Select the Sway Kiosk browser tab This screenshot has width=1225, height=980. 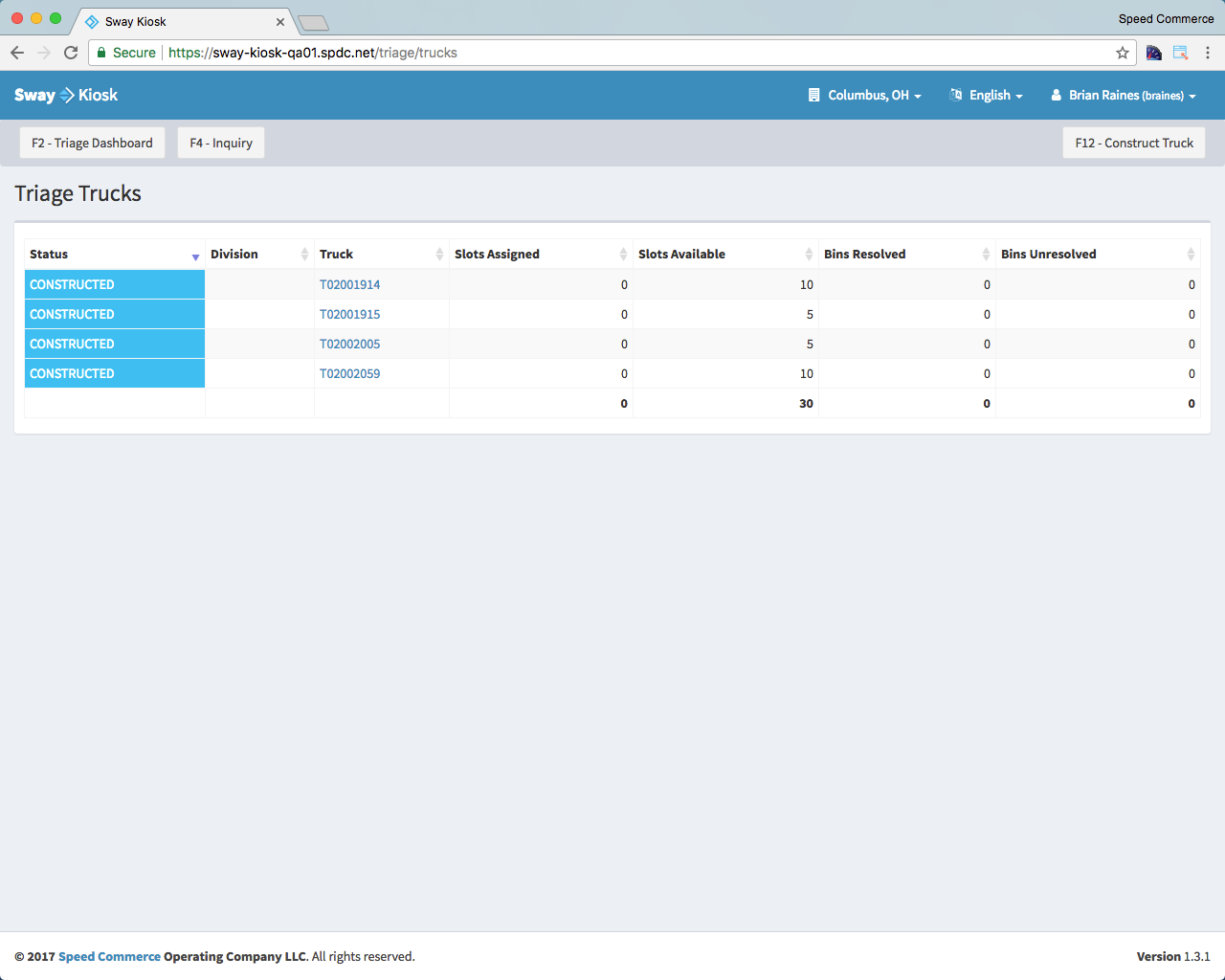click(x=182, y=21)
